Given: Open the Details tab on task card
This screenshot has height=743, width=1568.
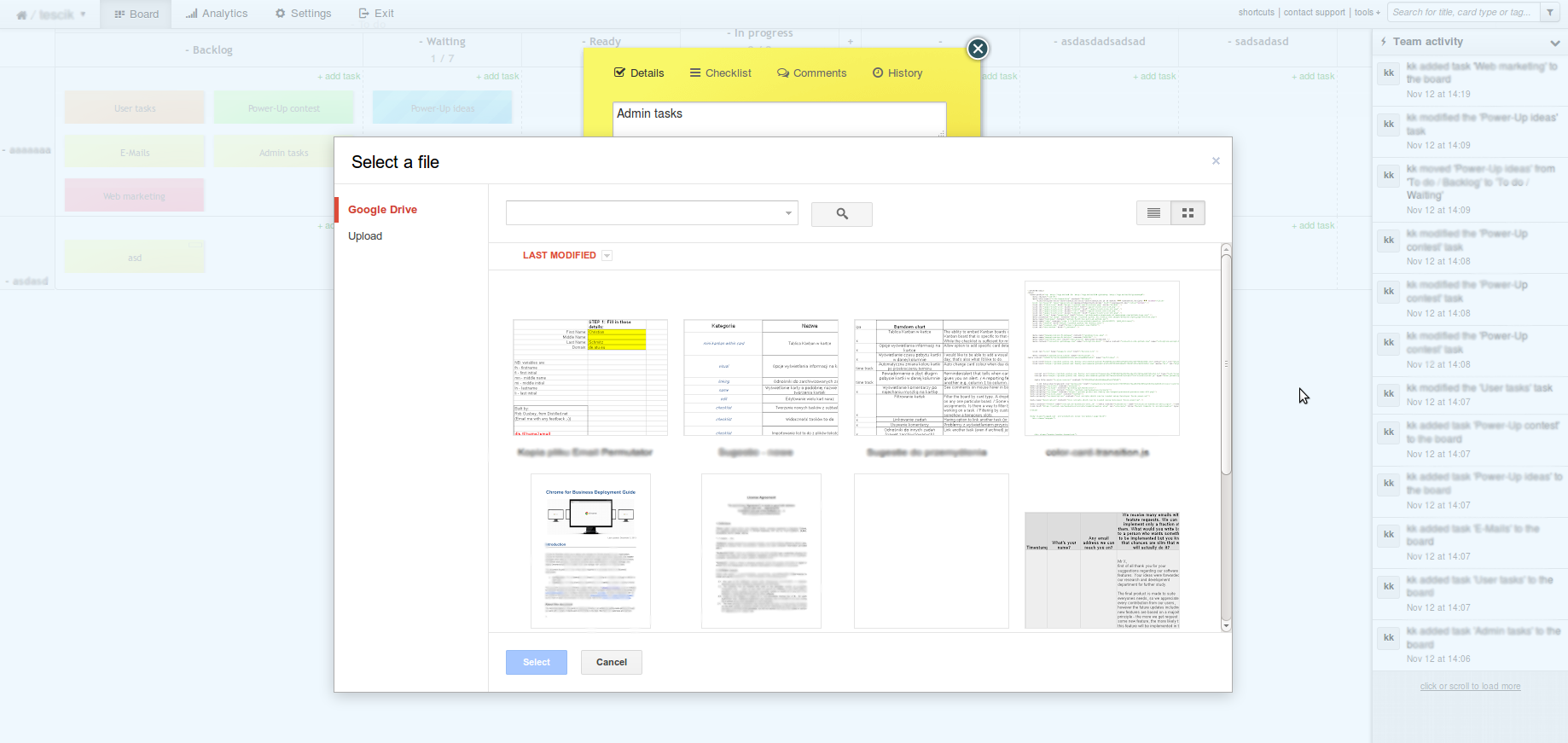Looking at the screenshot, I should [639, 73].
